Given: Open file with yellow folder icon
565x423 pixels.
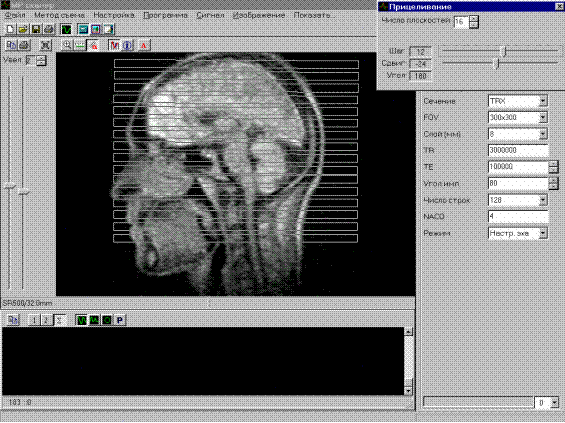Looking at the screenshot, I should coord(23,29).
